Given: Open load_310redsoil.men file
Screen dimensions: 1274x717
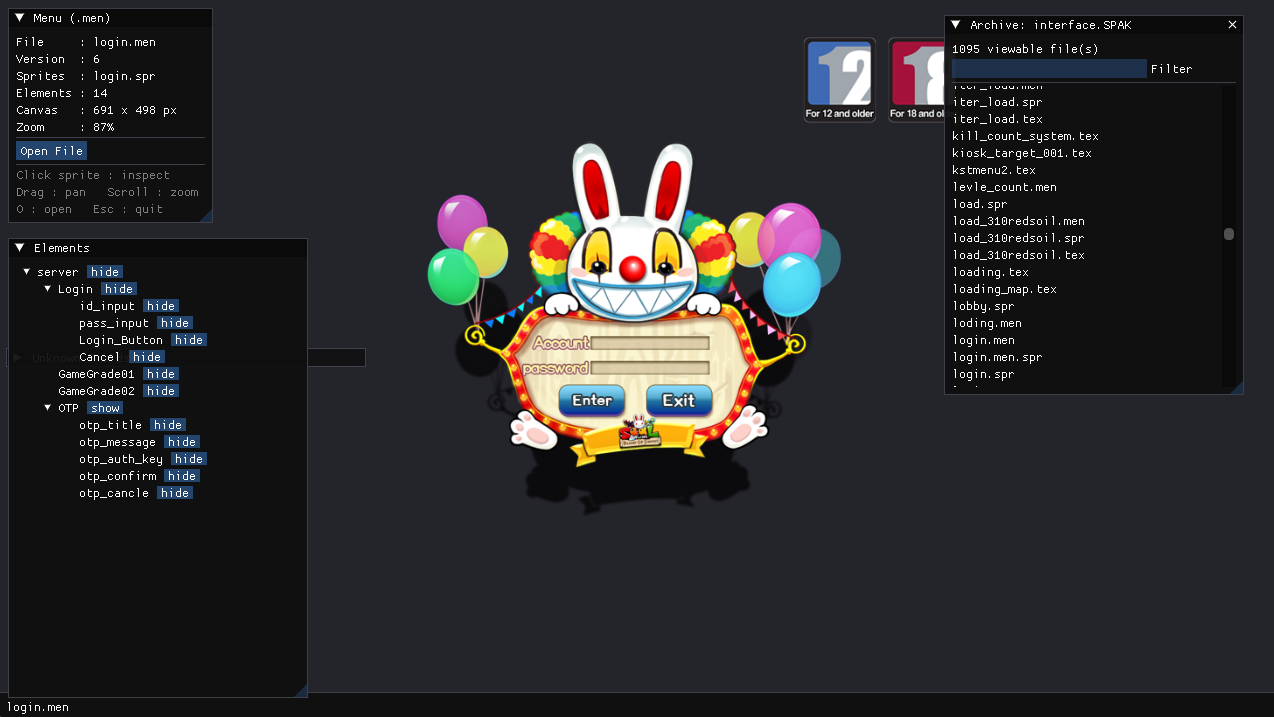Looking at the screenshot, I should (x=1018, y=221).
